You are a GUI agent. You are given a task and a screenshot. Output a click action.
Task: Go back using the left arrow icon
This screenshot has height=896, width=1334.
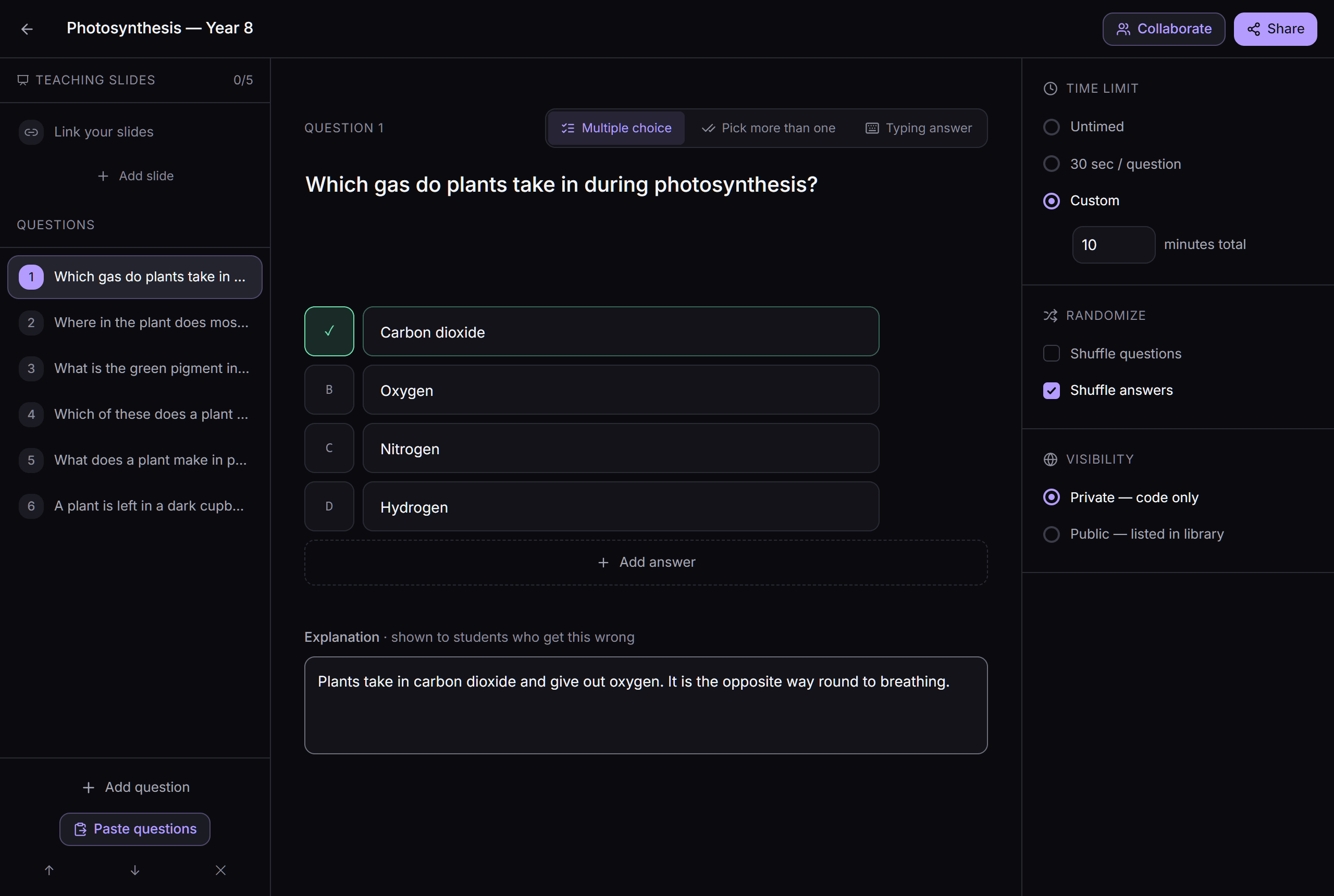(27, 29)
